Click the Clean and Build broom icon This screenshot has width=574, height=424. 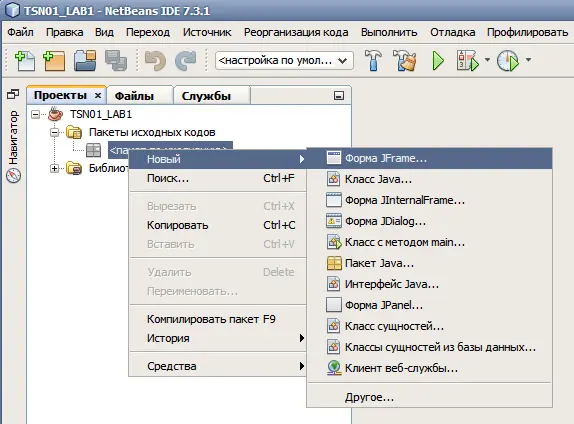tap(405, 60)
